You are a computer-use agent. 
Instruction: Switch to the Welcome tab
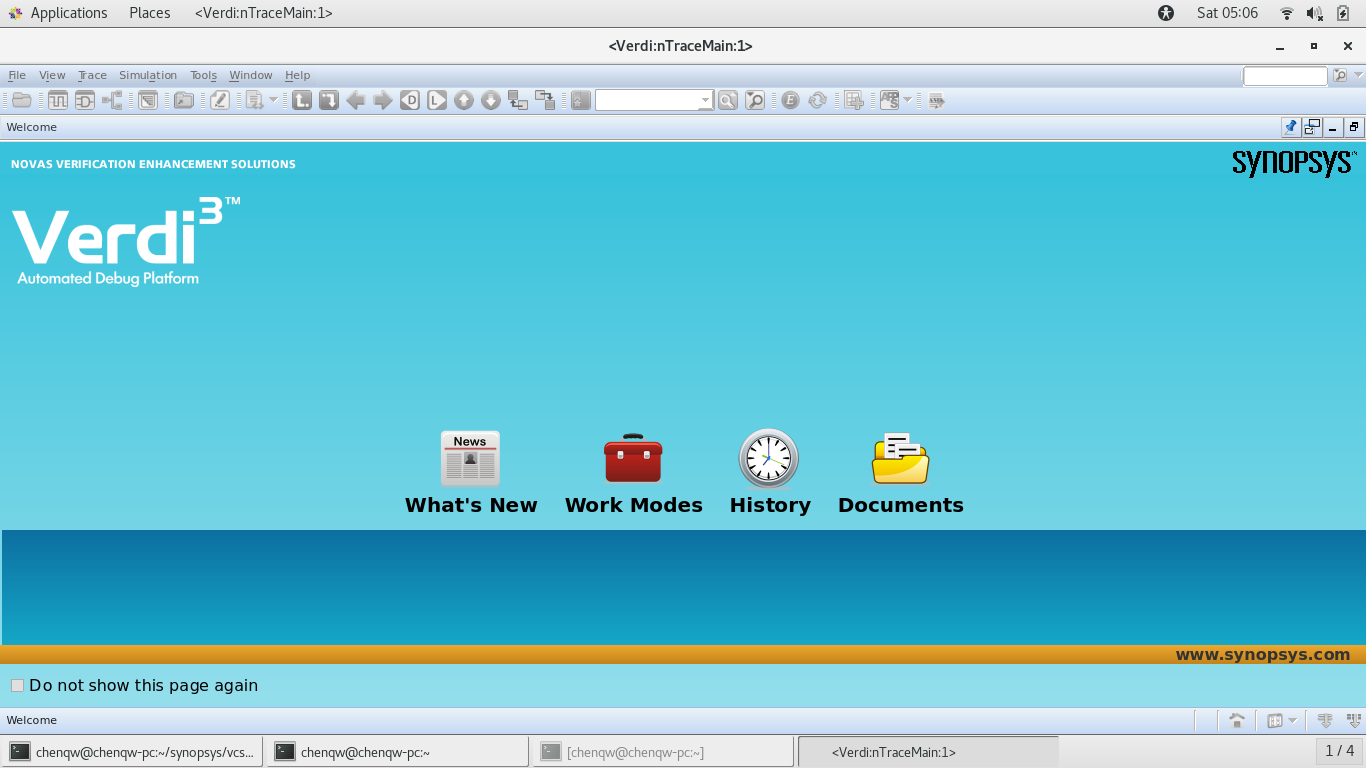click(32, 720)
